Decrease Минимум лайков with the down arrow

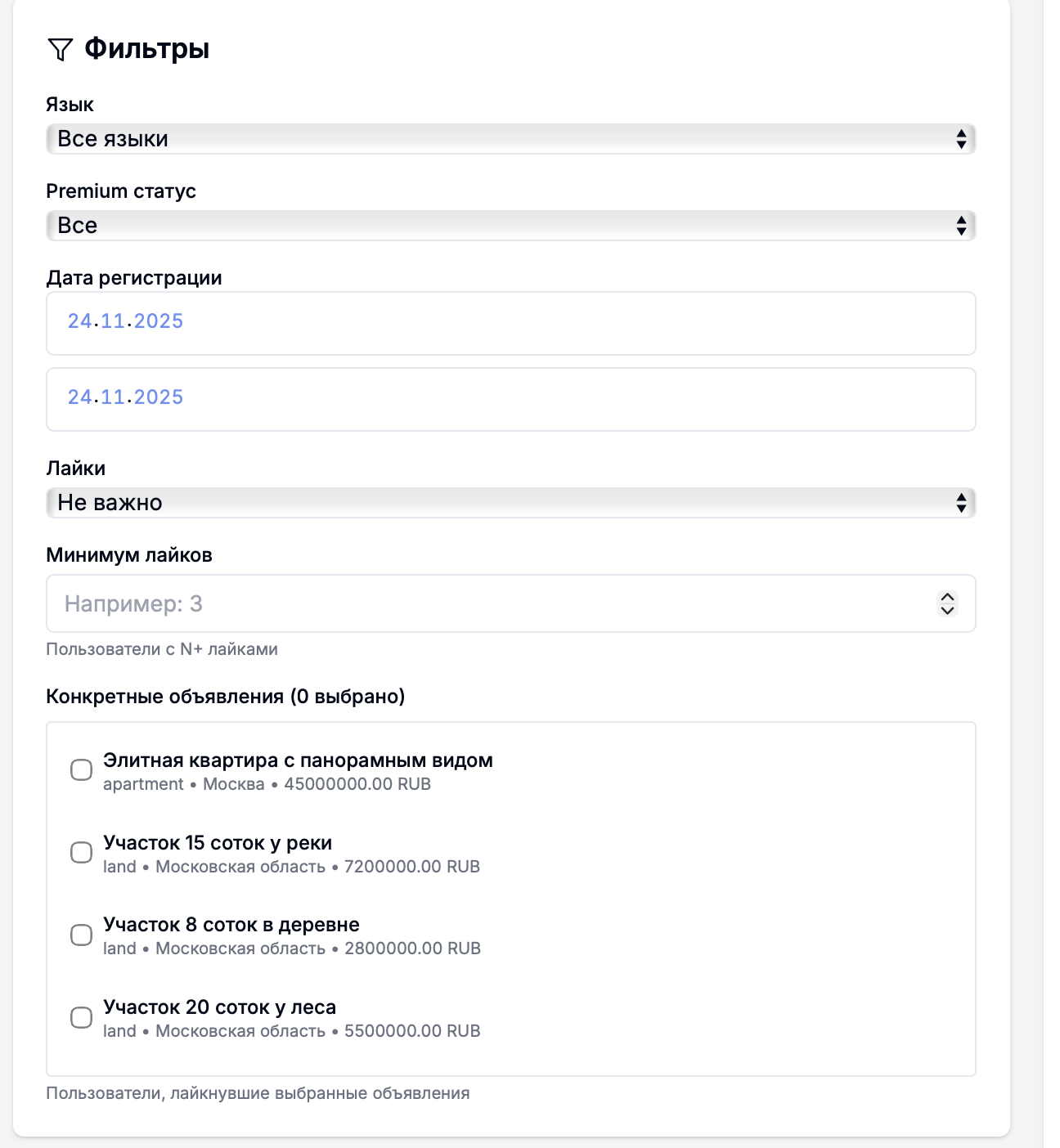947,611
